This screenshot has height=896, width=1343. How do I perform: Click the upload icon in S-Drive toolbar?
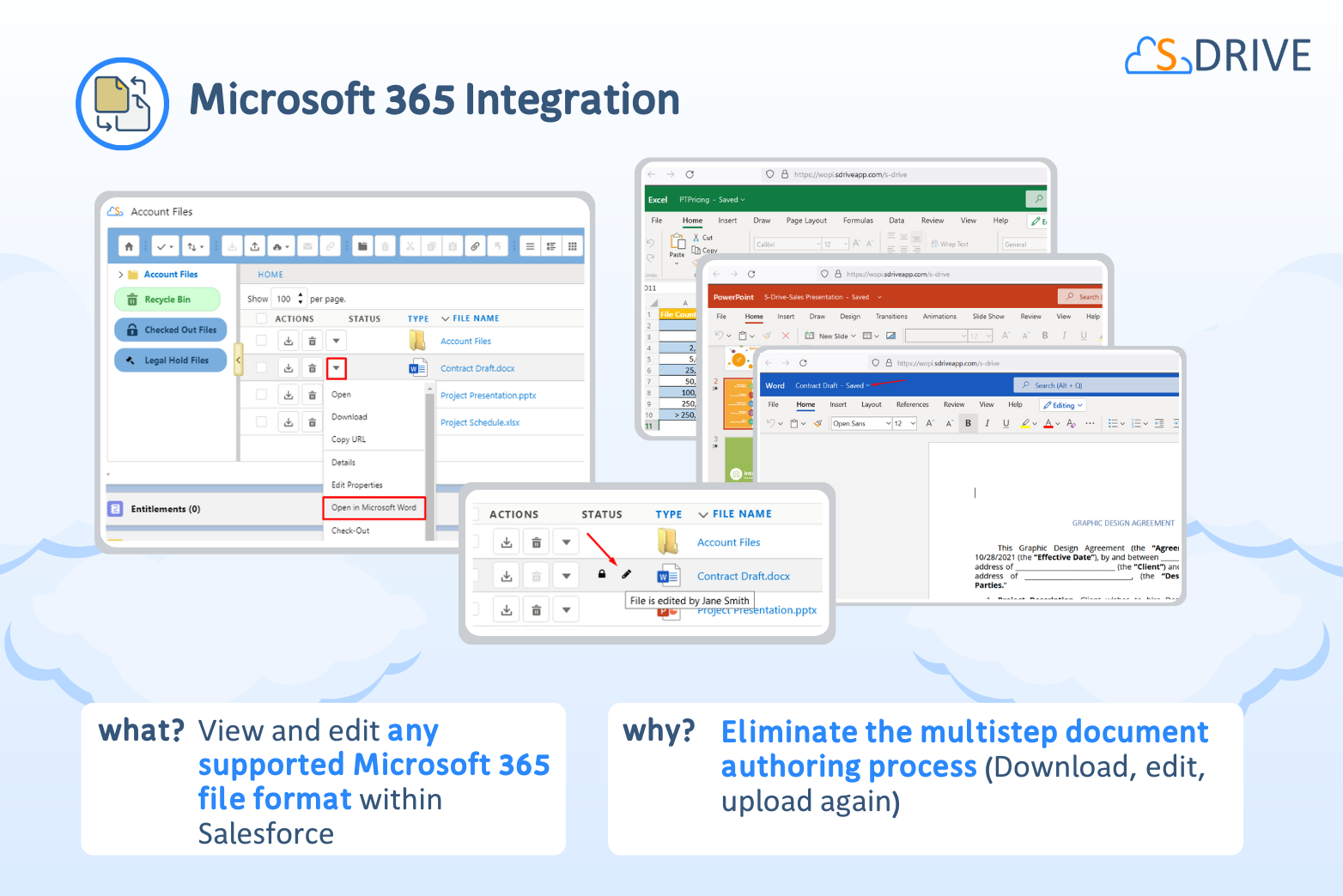(x=255, y=247)
